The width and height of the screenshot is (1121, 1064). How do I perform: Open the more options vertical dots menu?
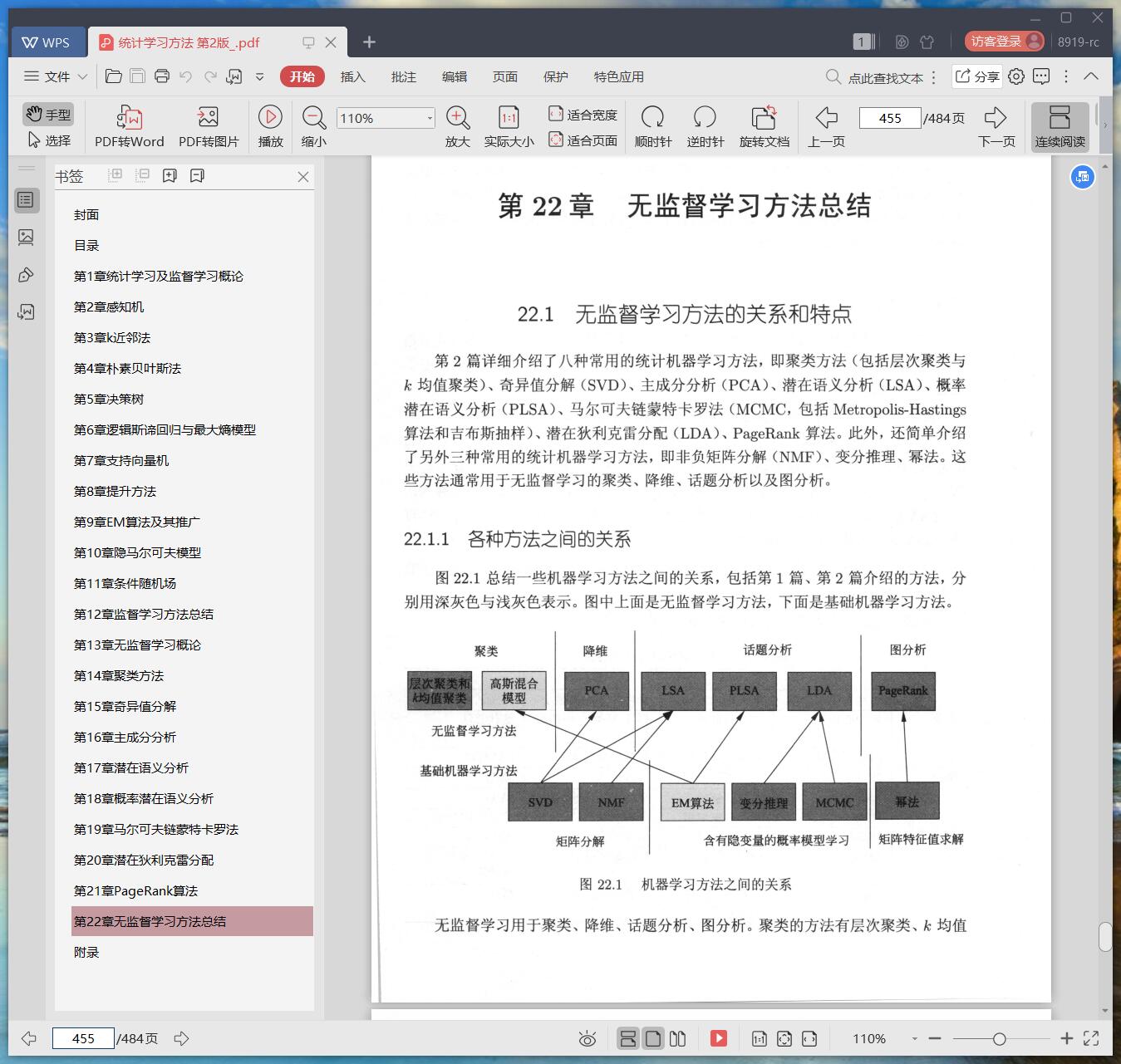click(1066, 76)
